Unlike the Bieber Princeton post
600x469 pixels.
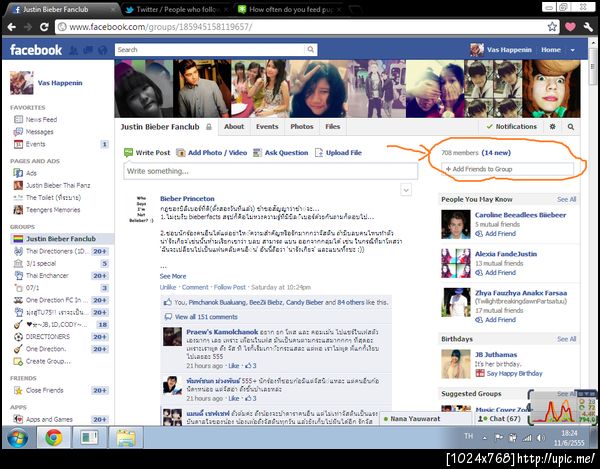(168, 287)
